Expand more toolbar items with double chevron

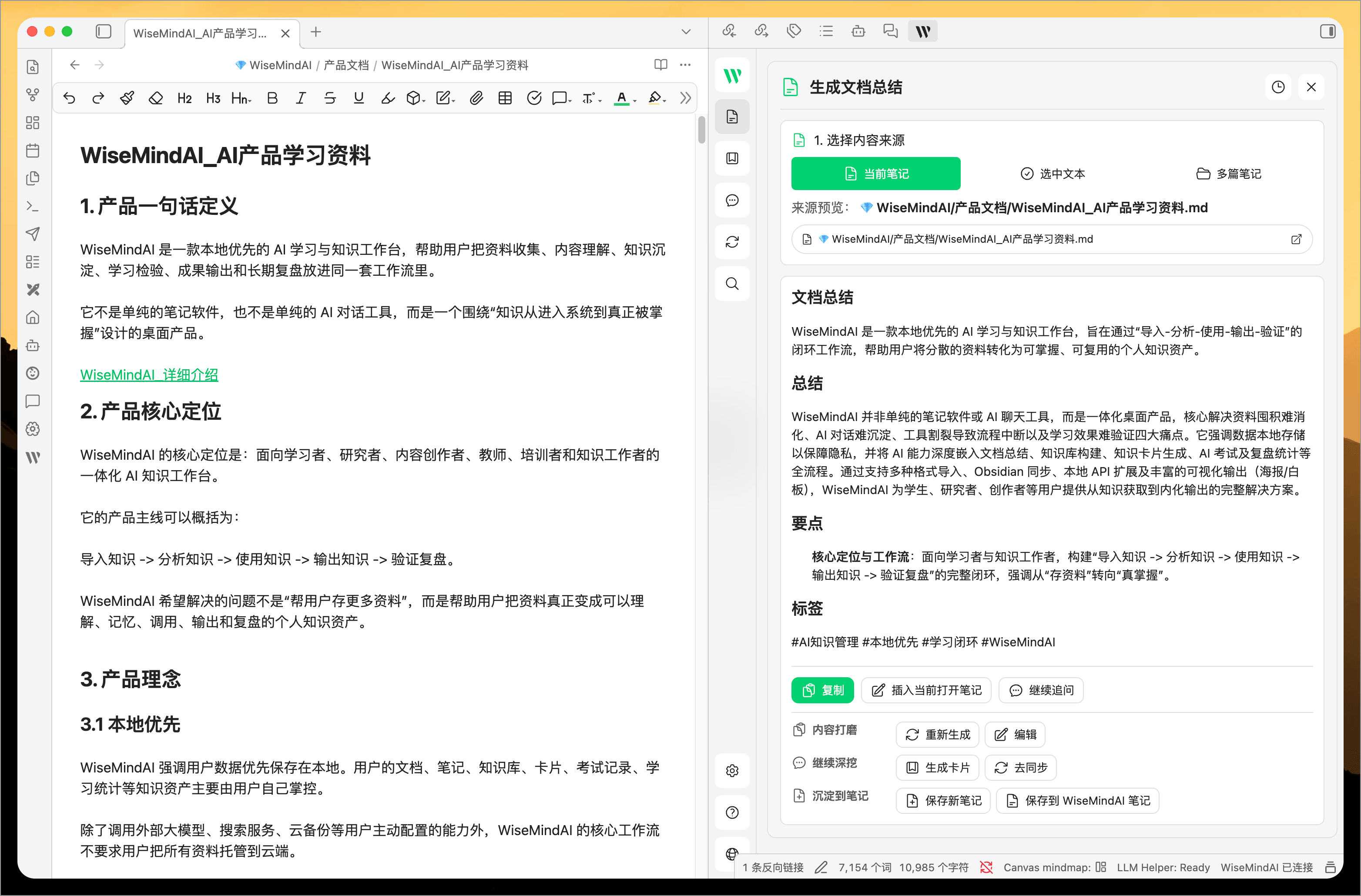coord(685,98)
